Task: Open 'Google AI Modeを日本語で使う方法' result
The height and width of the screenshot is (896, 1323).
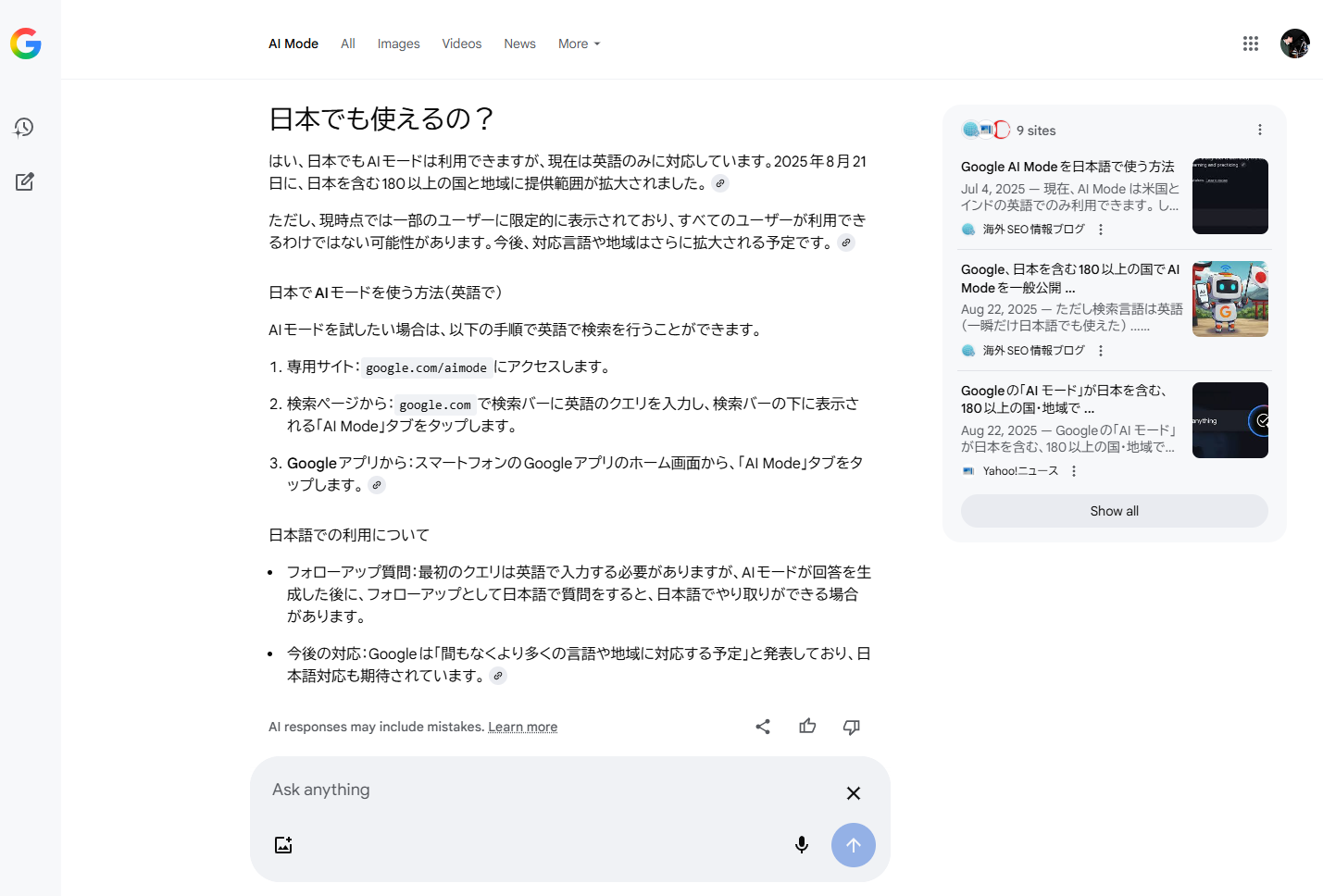Action: click(1067, 167)
